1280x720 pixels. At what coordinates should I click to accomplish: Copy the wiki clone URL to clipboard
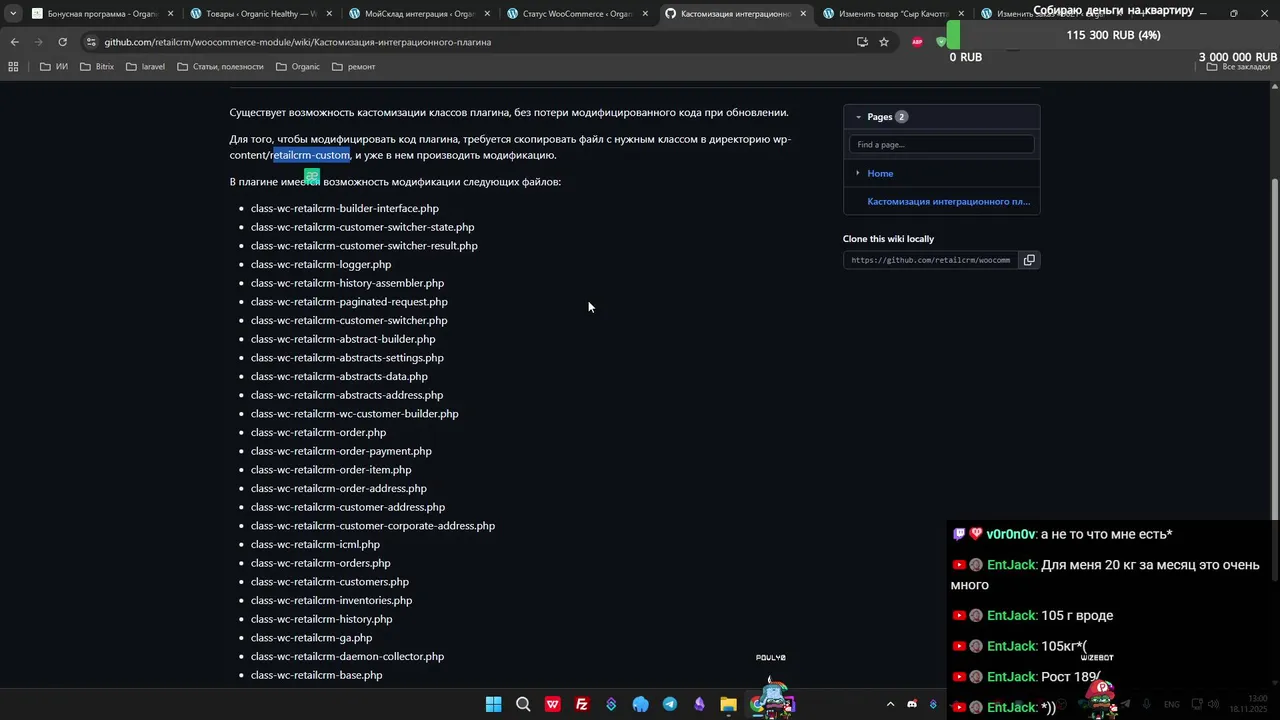[x=1029, y=260]
